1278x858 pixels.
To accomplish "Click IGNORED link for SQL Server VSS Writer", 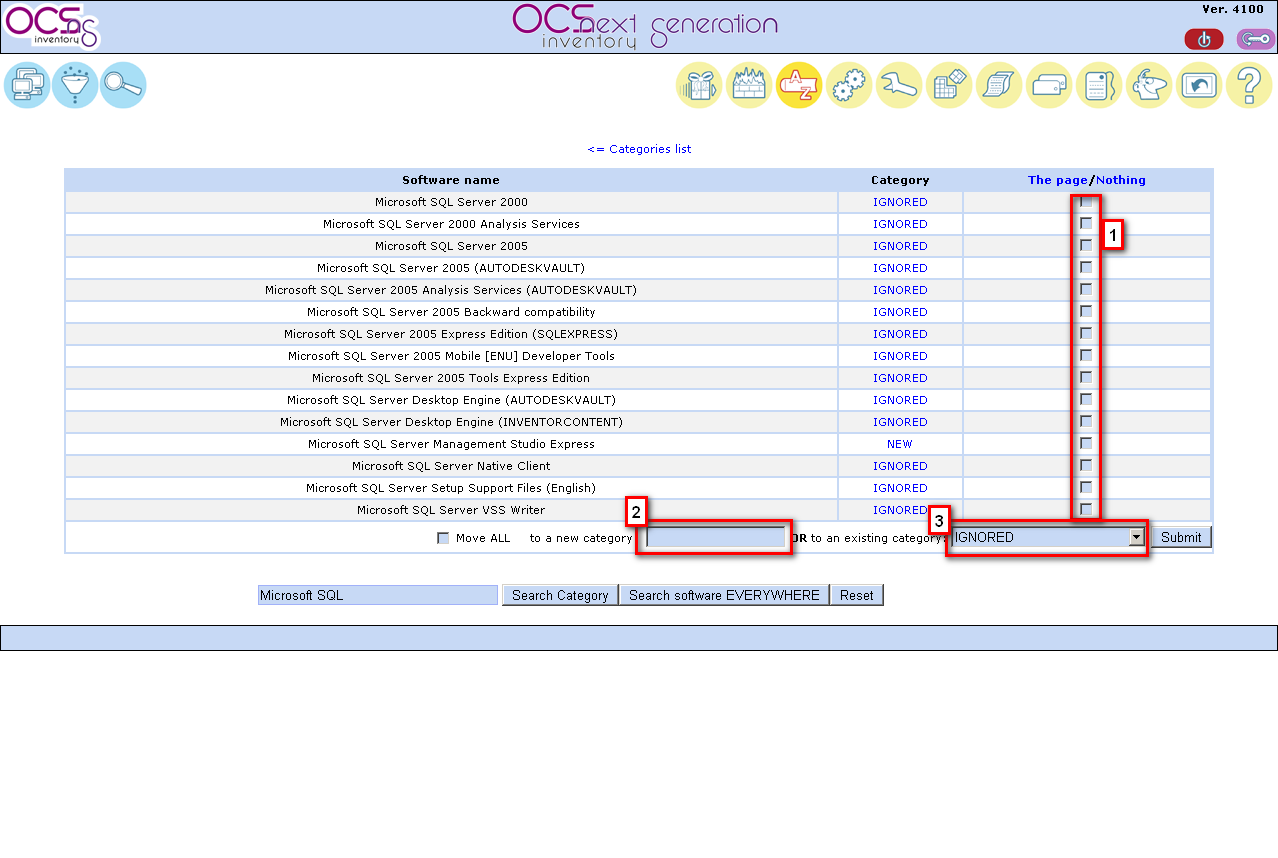I will click(x=900, y=510).
